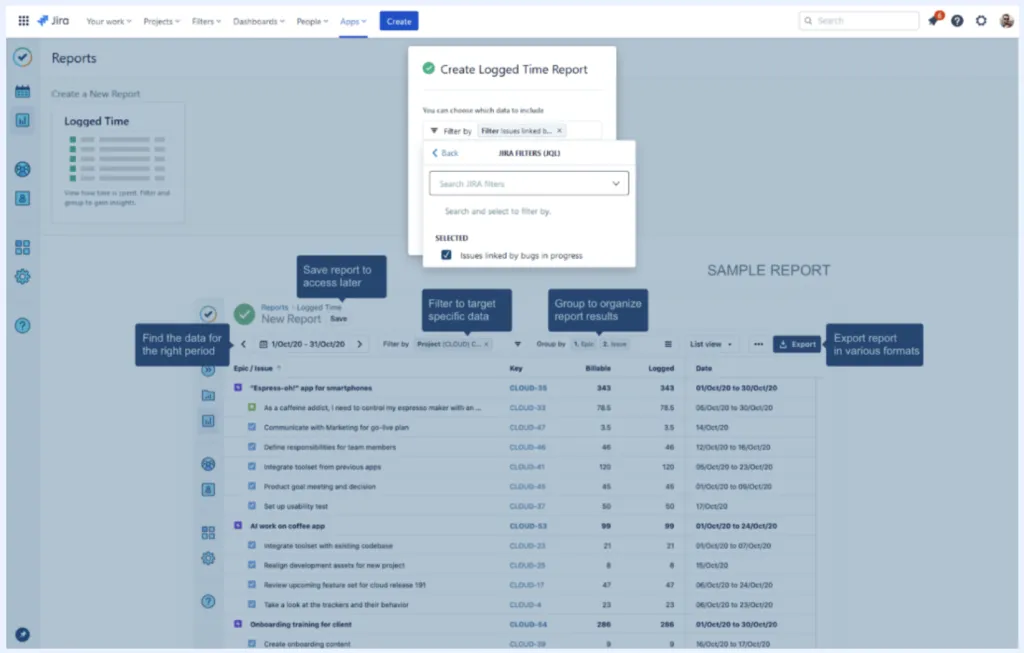The width and height of the screenshot is (1024, 653).
Task: Click the Jira logo
Action: [53, 21]
